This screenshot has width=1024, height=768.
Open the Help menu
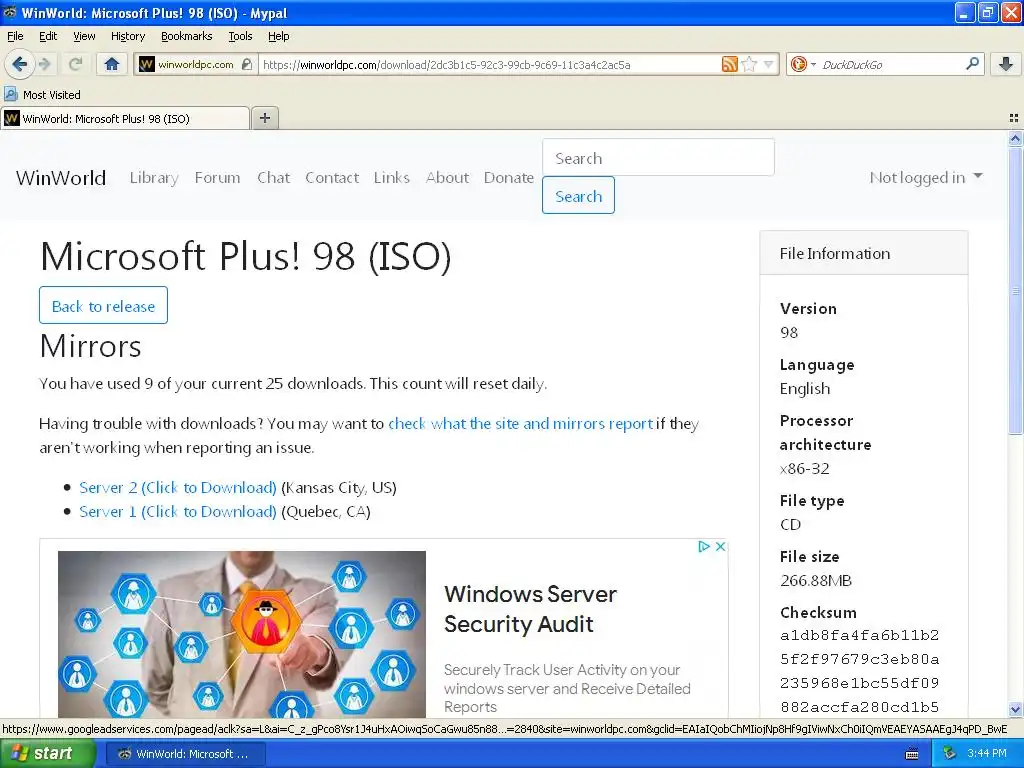(x=279, y=36)
